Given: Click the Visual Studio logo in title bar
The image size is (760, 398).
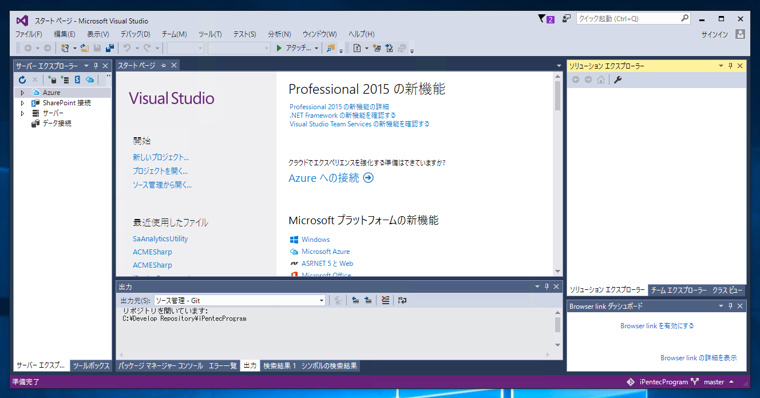Looking at the screenshot, I should 22,20.
